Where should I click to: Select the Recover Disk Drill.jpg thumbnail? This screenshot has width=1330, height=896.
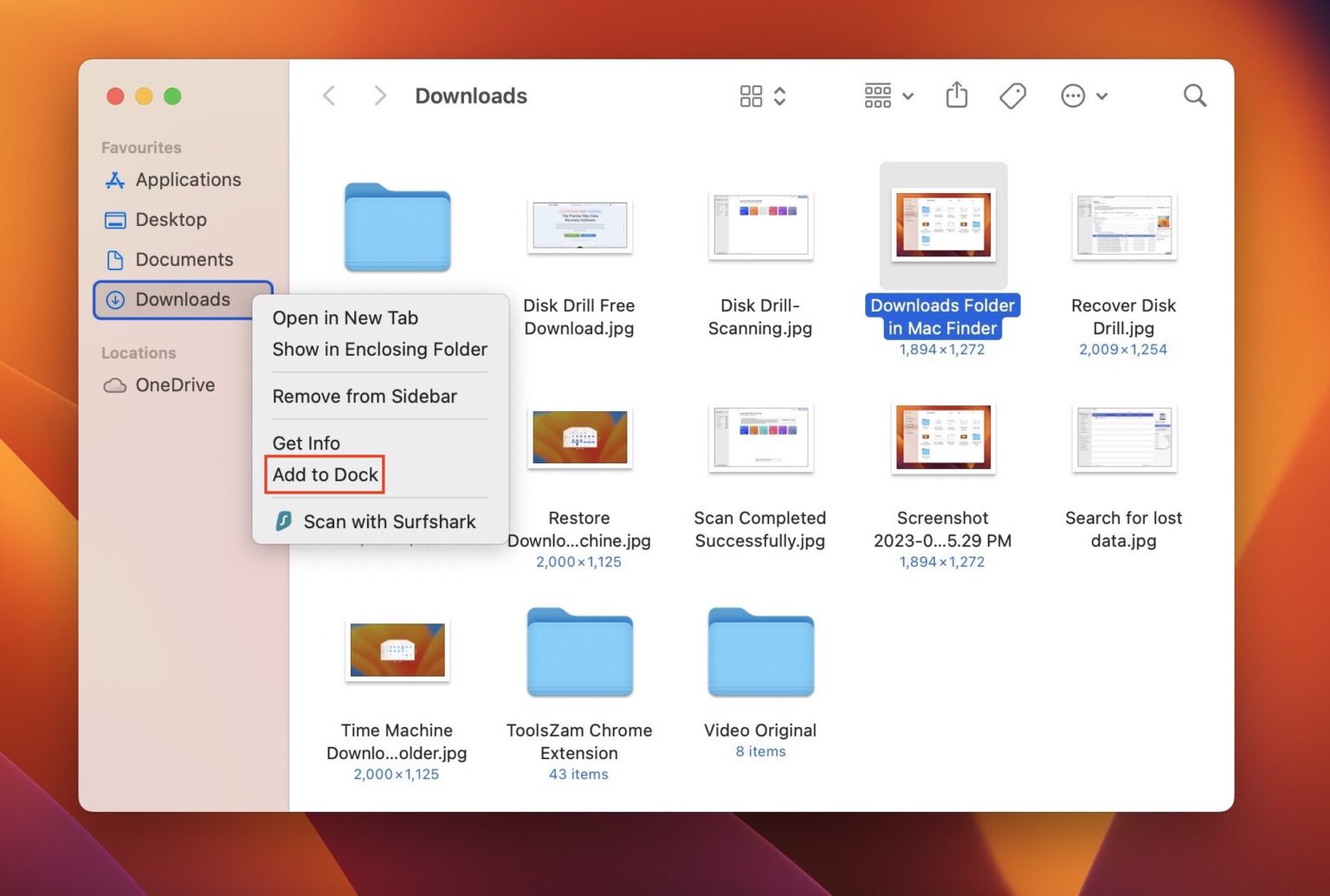[x=1123, y=227]
